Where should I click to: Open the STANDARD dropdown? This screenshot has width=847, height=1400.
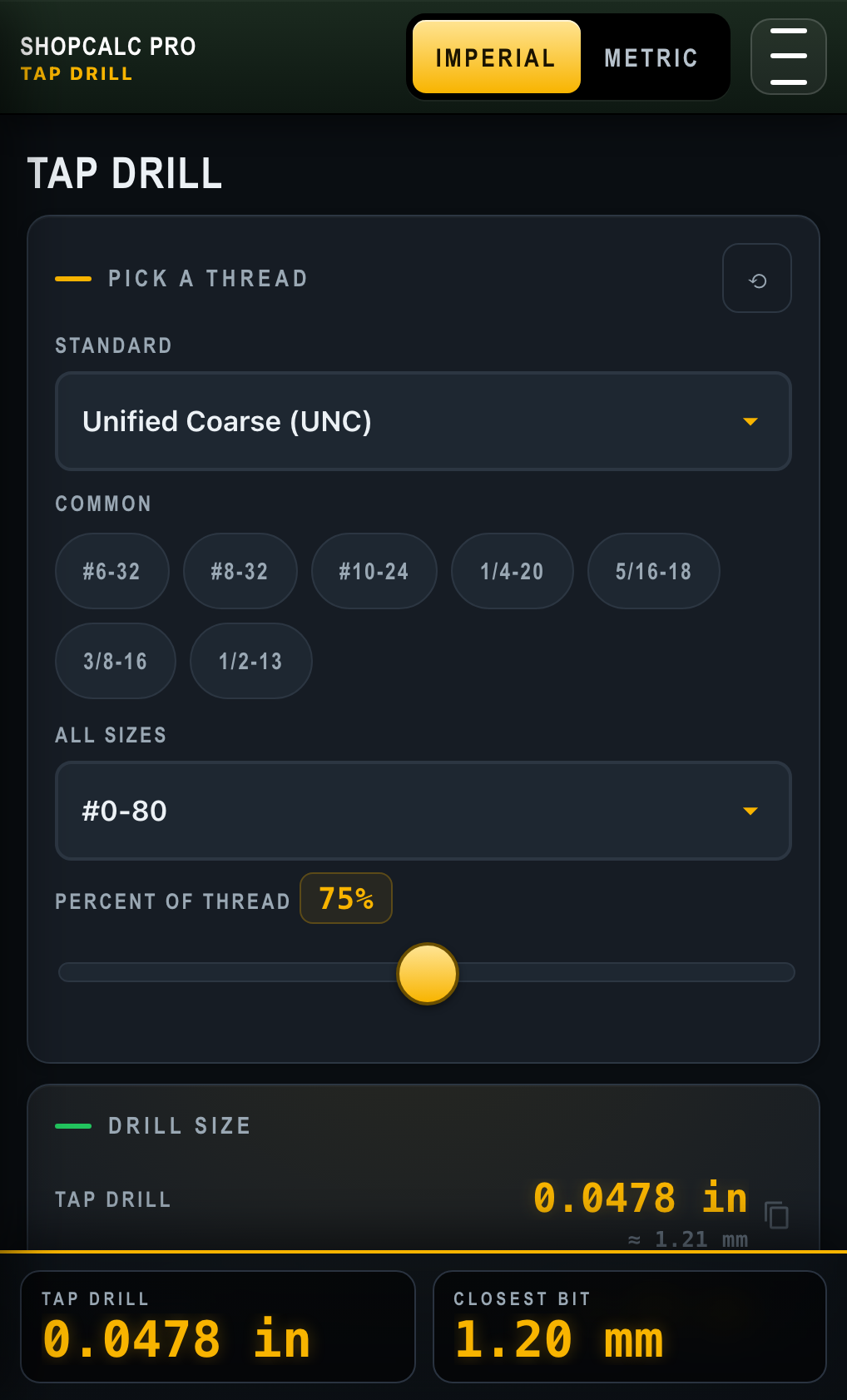coord(423,421)
